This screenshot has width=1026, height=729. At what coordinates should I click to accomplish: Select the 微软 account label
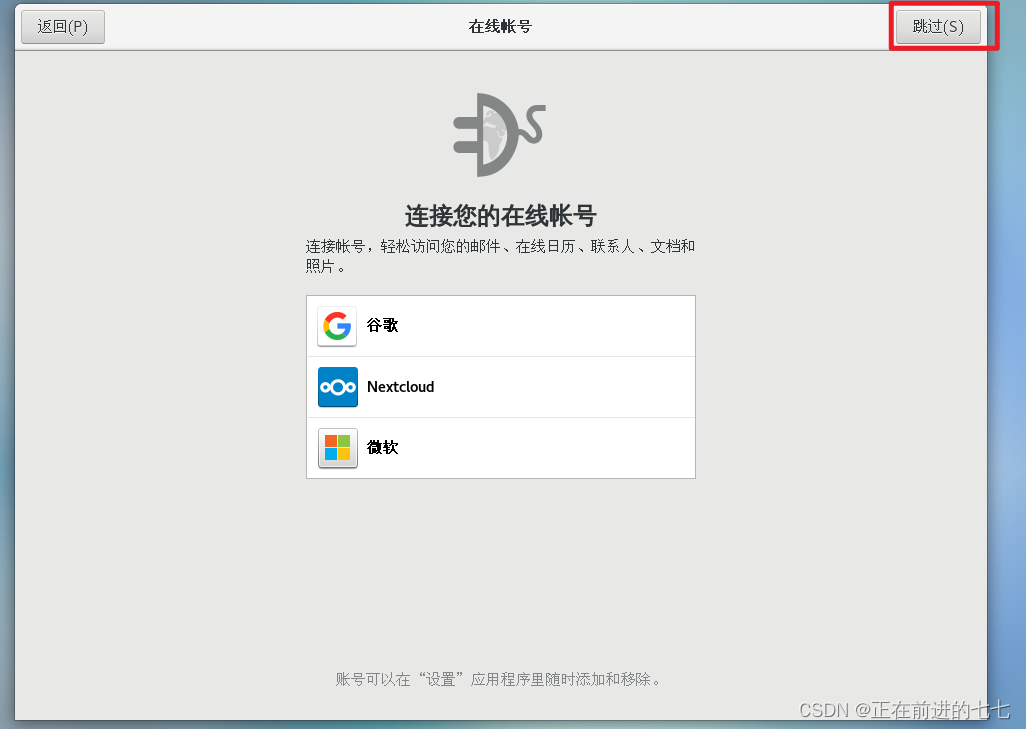(382, 448)
